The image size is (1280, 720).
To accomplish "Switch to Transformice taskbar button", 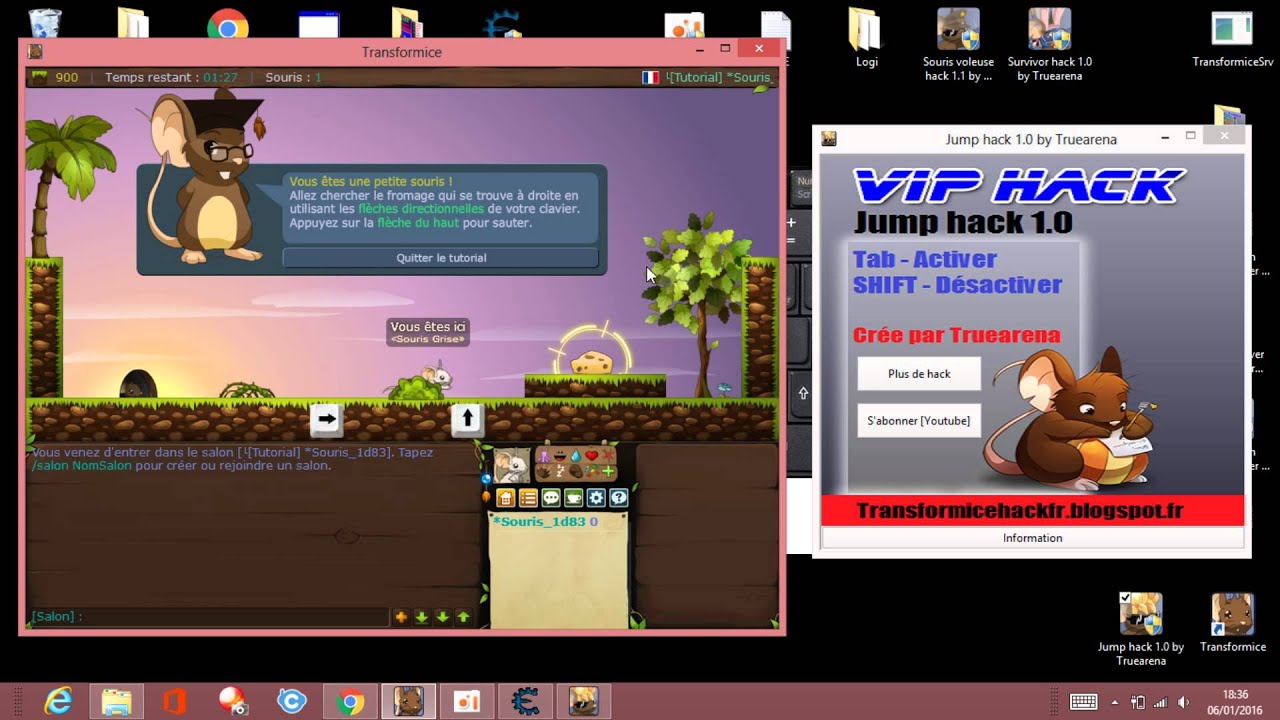I will click(x=408, y=702).
